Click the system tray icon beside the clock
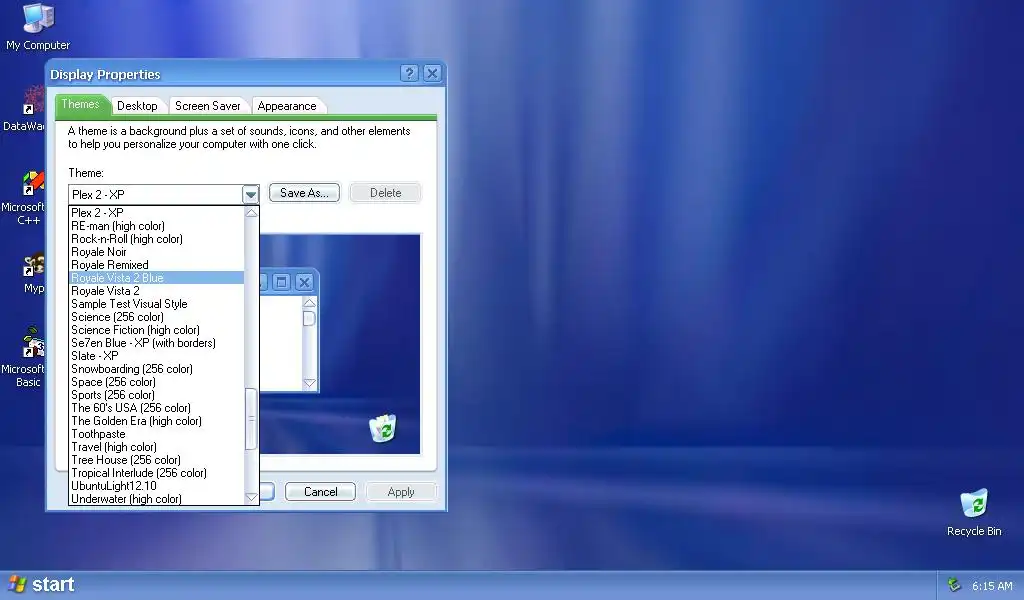This screenshot has height=600, width=1024. [x=954, y=584]
